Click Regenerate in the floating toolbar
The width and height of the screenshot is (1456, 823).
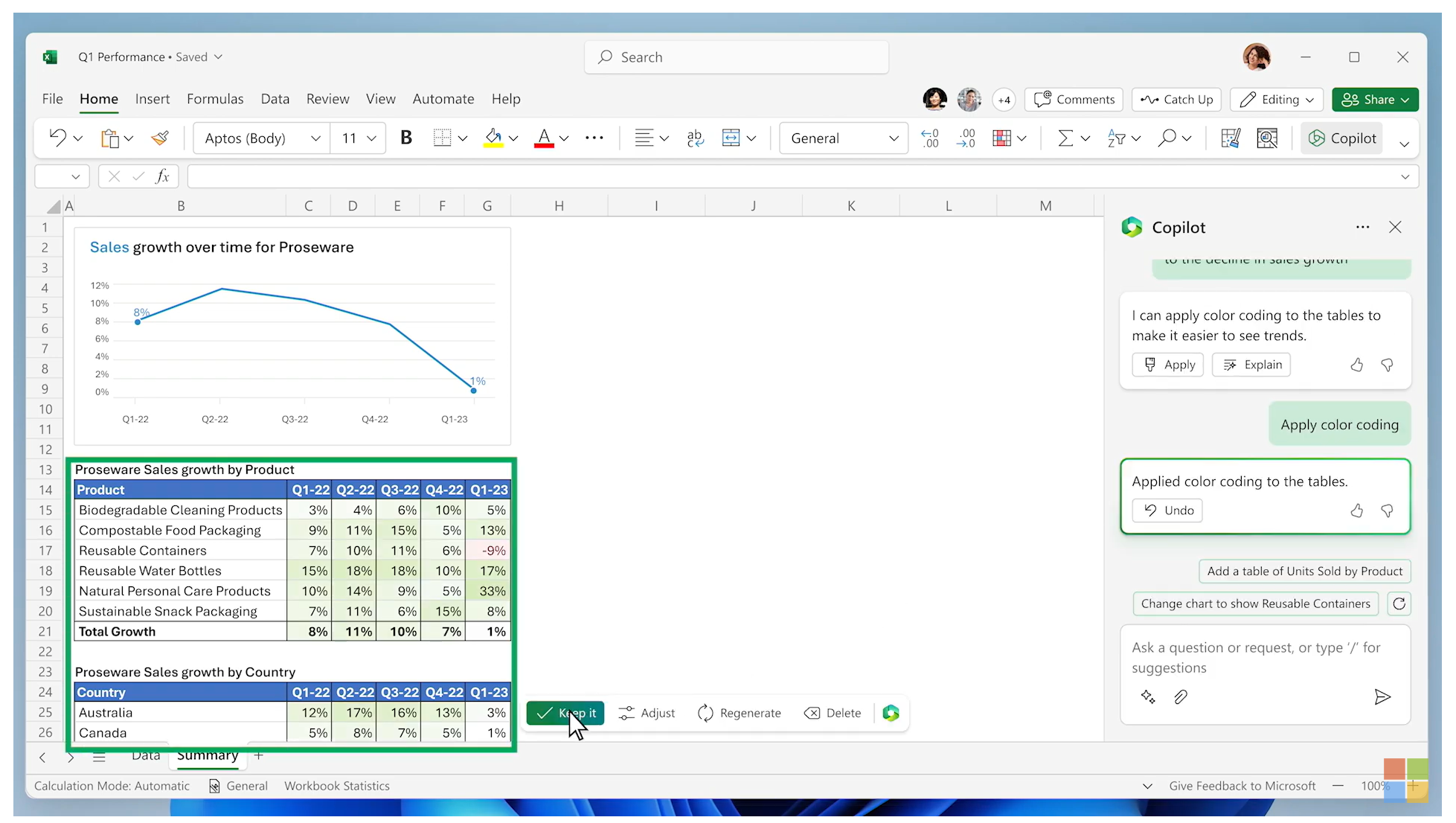pos(740,713)
